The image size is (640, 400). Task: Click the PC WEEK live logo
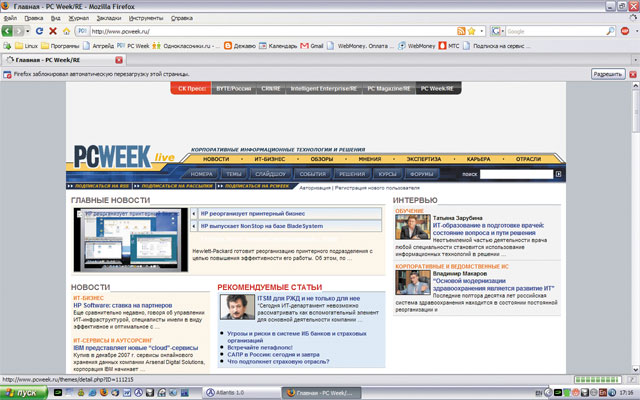[x=124, y=157]
